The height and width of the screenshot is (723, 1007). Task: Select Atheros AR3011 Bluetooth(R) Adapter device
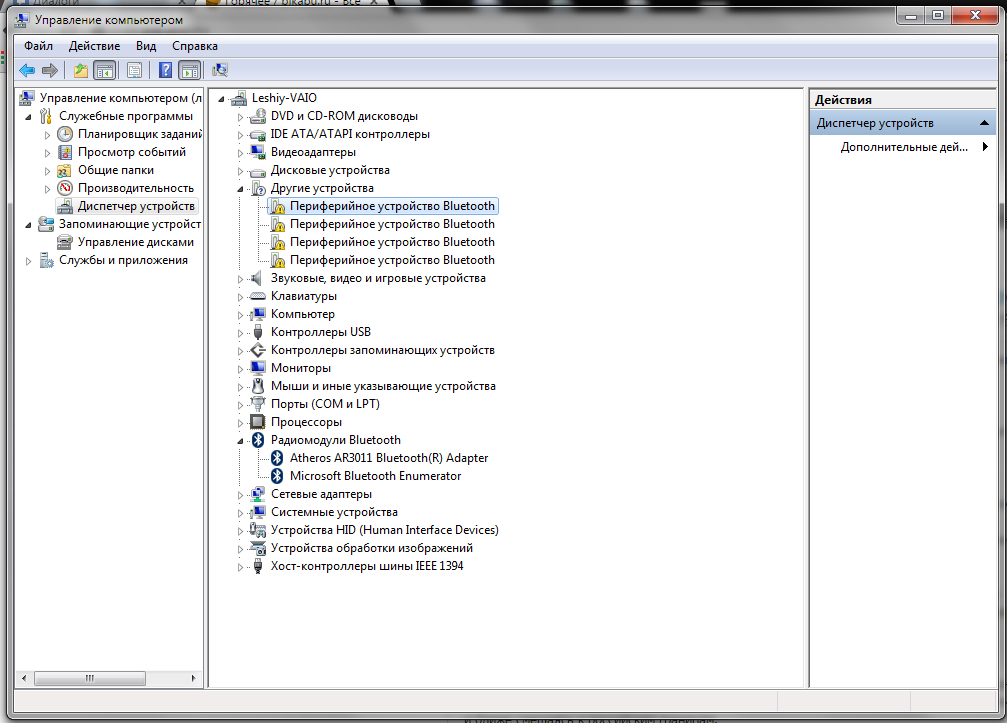pos(388,458)
